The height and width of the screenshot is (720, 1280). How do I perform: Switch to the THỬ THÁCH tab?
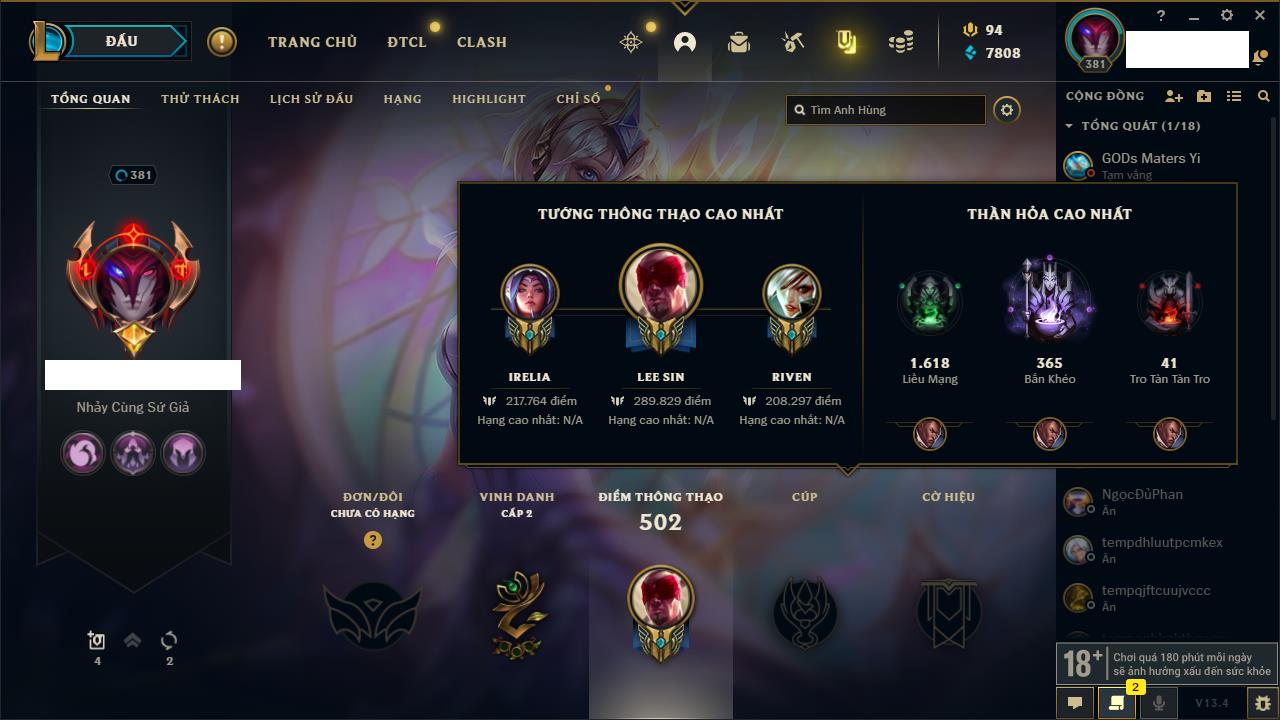[x=200, y=99]
